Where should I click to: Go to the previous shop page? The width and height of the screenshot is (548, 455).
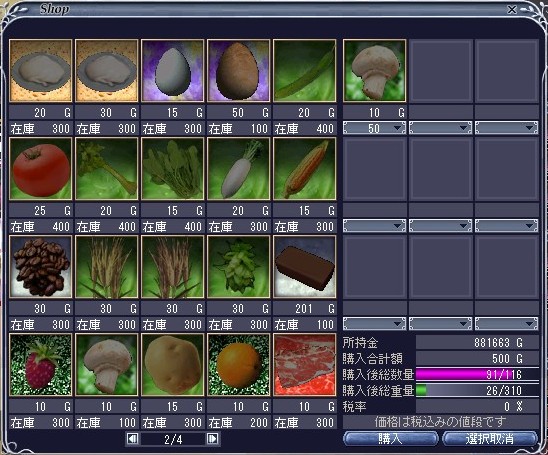[x=132, y=439]
